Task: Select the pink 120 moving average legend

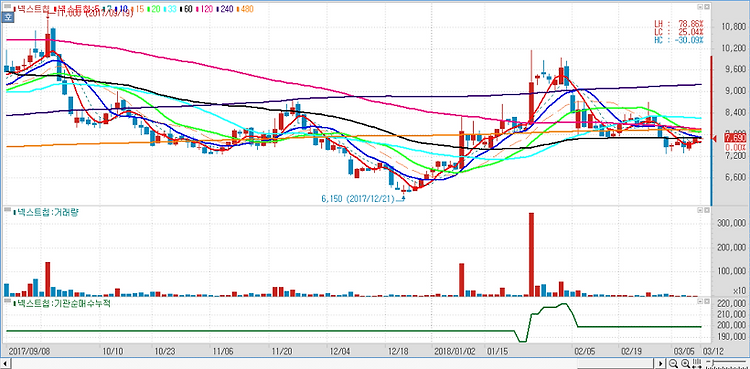Action: tap(204, 9)
